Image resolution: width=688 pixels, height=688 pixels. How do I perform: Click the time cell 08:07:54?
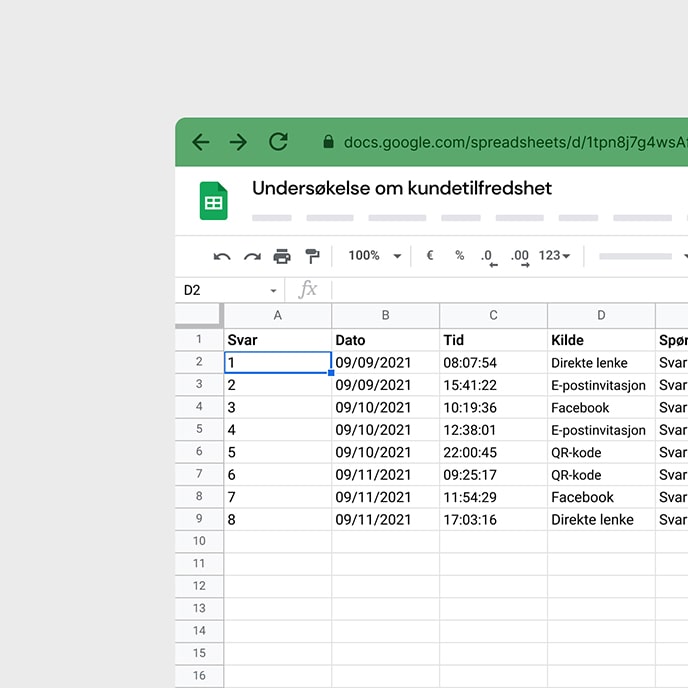[x=494, y=362]
